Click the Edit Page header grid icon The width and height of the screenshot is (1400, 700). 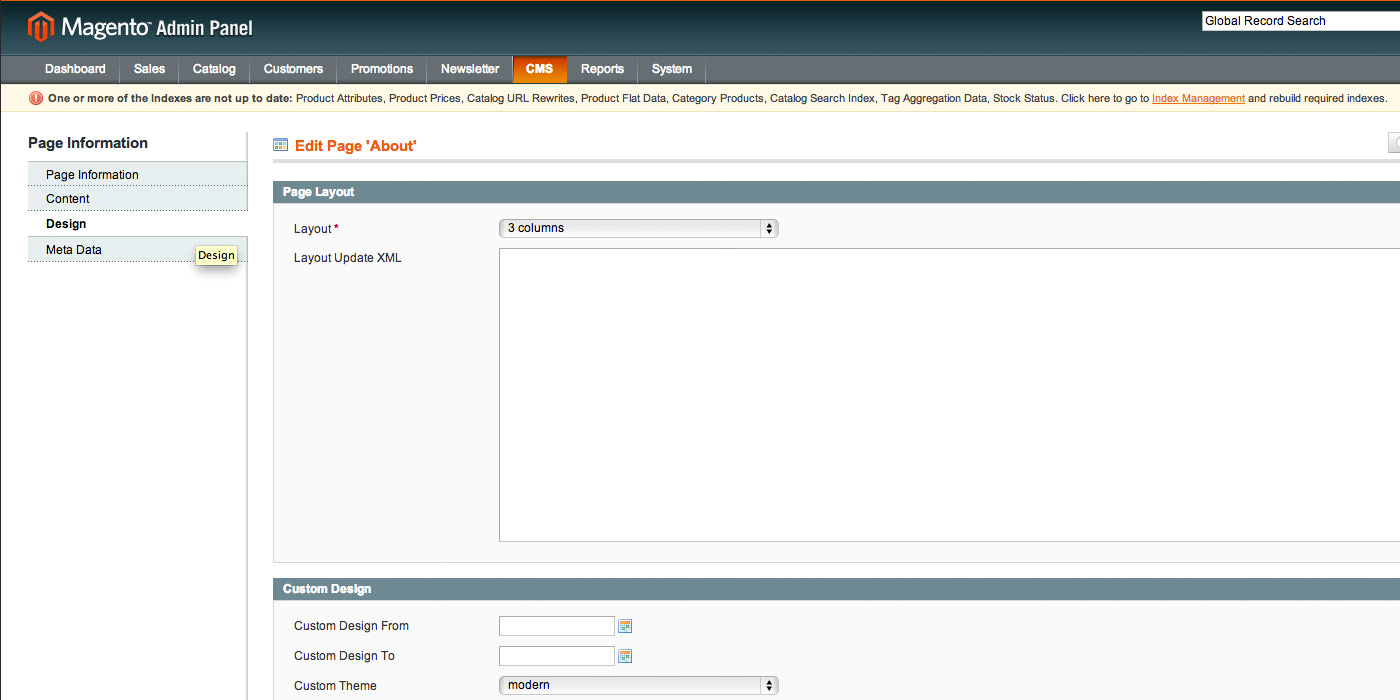point(281,145)
